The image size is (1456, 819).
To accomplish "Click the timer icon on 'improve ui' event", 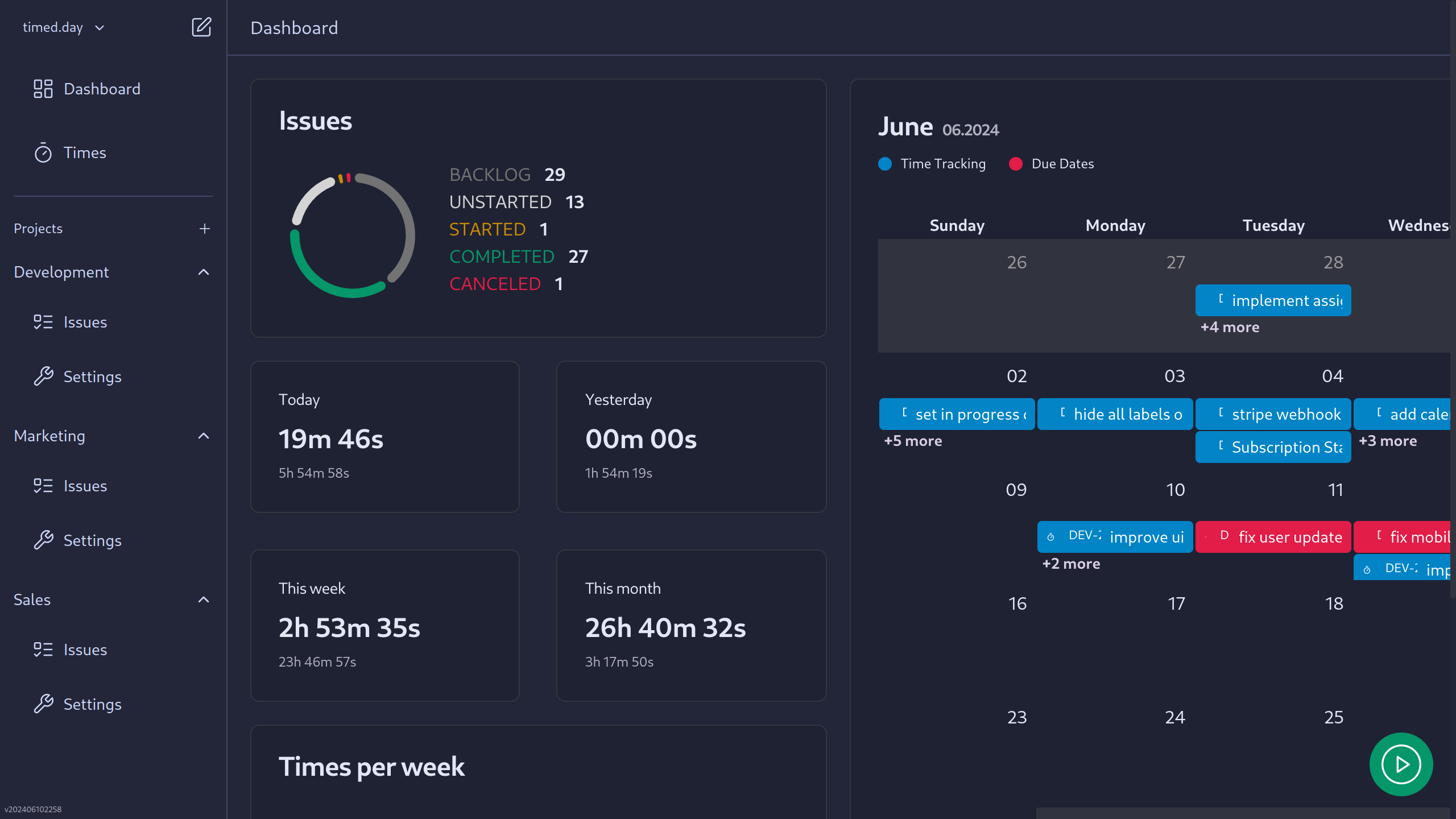I will [1050, 537].
